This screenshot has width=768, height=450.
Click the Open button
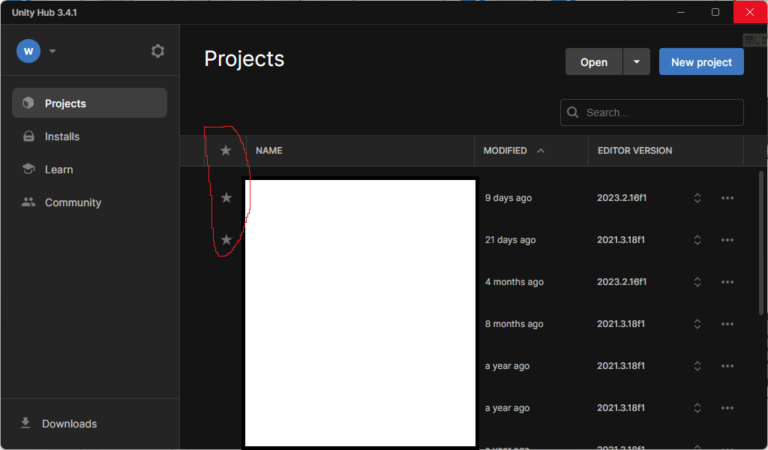pos(593,62)
